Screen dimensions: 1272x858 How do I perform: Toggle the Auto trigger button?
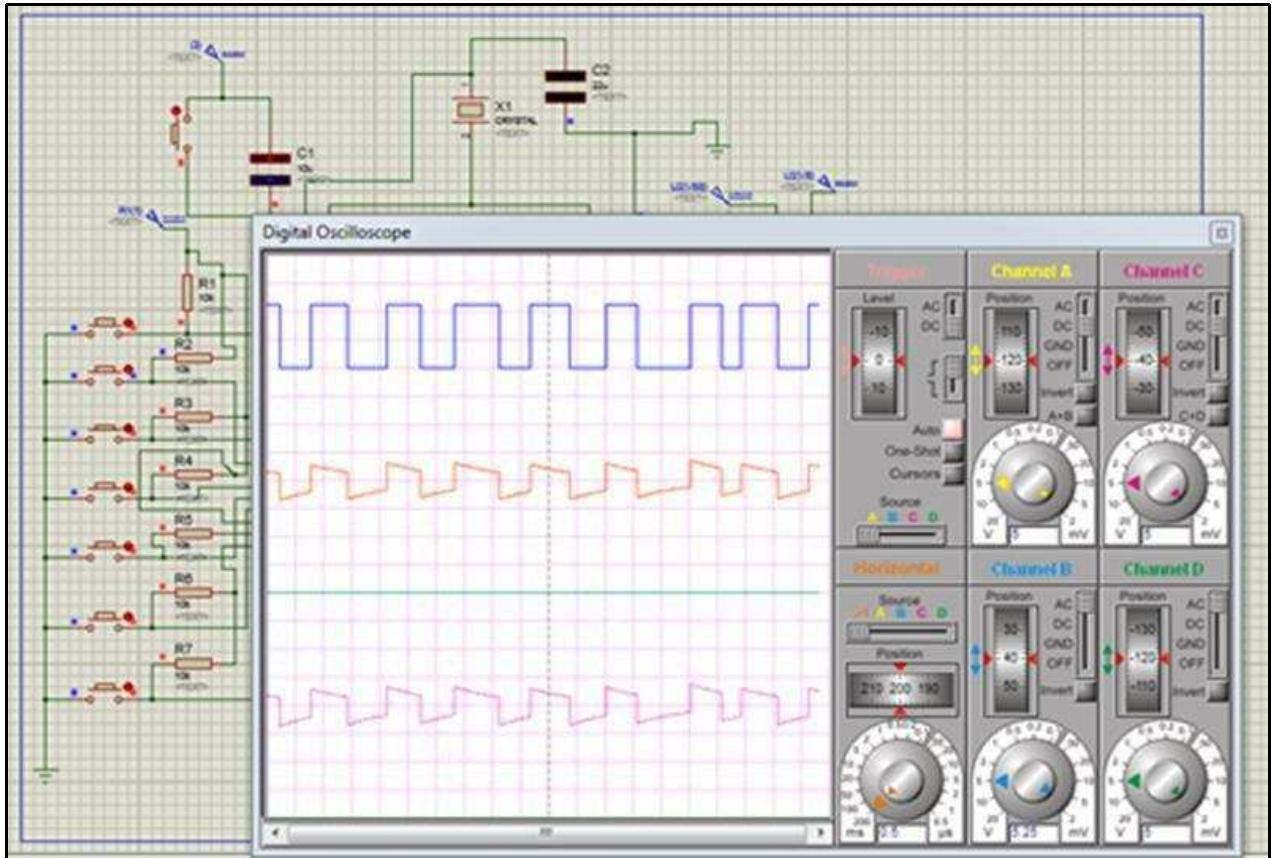coord(952,429)
